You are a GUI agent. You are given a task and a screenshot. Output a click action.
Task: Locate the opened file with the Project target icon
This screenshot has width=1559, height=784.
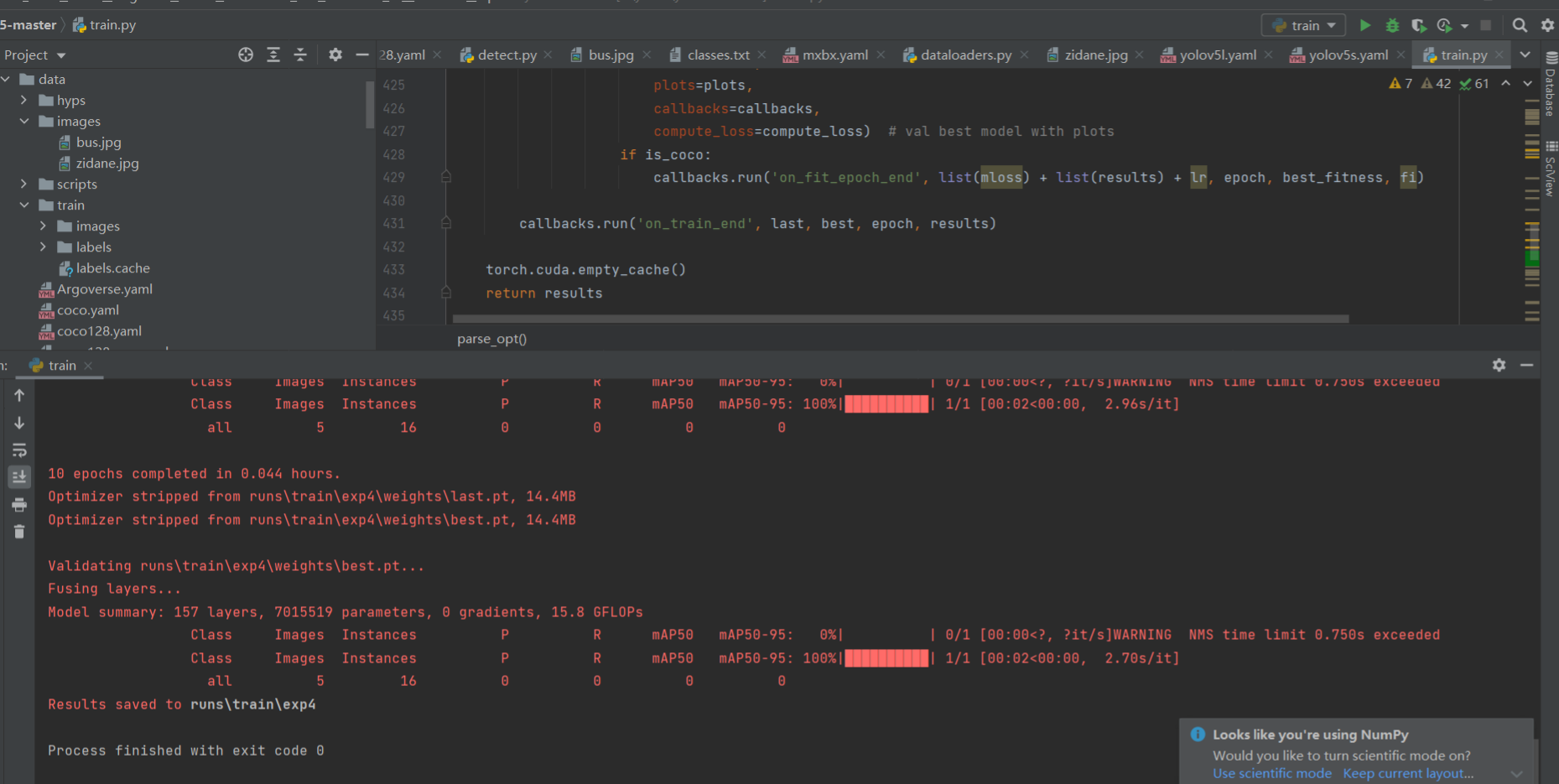(246, 55)
